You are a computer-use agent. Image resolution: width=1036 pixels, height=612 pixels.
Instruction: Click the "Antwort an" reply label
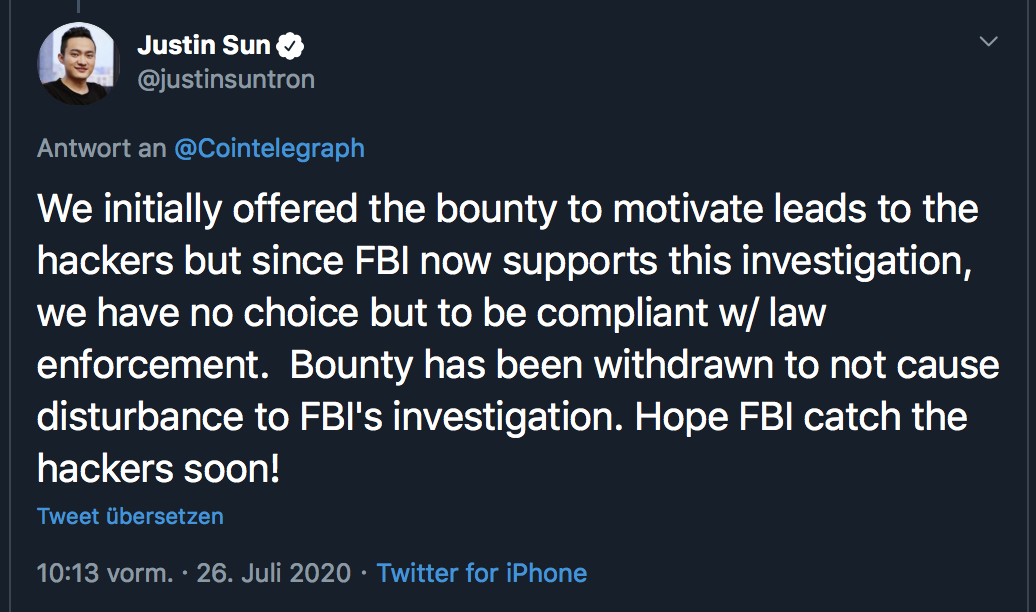[x=101, y=149]
